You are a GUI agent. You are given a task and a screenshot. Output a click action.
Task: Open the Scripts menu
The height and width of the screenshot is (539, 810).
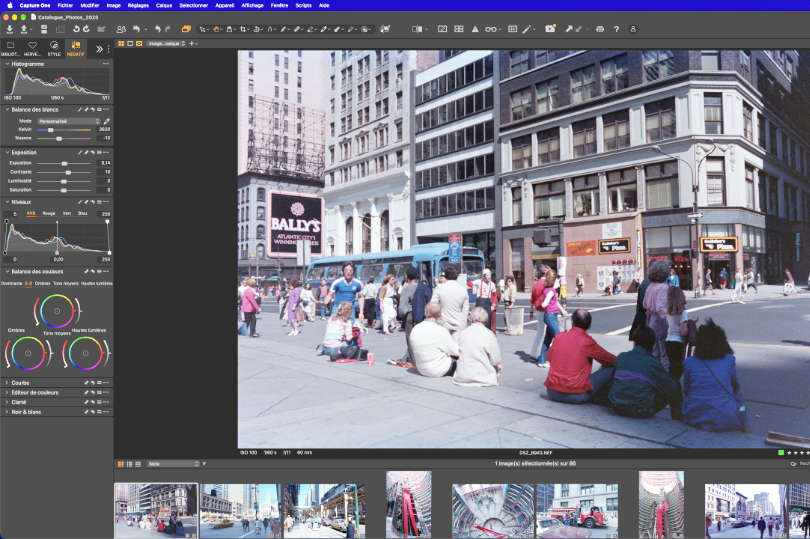coord(303,5)
